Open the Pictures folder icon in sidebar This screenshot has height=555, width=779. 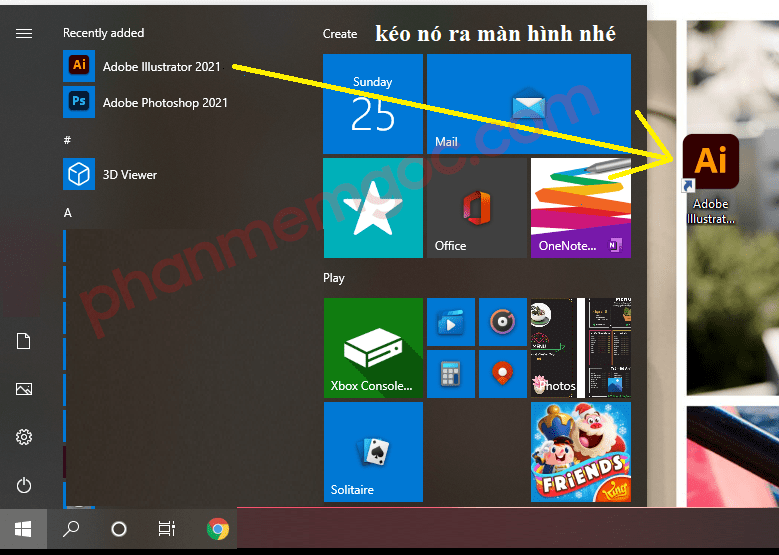[24, 389]
